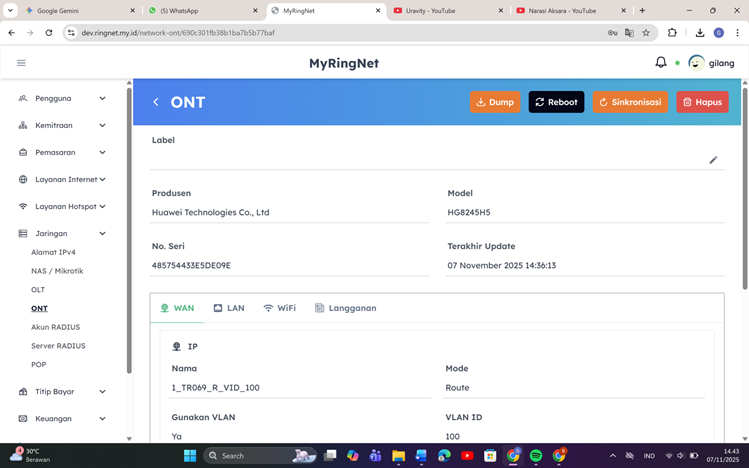
Task: Open Spotify from the taskbar
Action: pos(536,456)
